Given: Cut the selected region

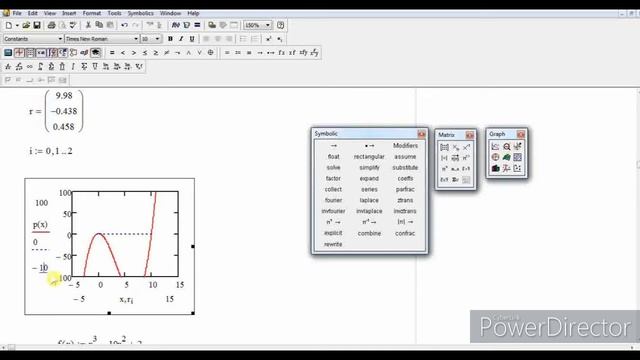Looking at the screenshot, I should pyautogui.click(x=88, y=25).
